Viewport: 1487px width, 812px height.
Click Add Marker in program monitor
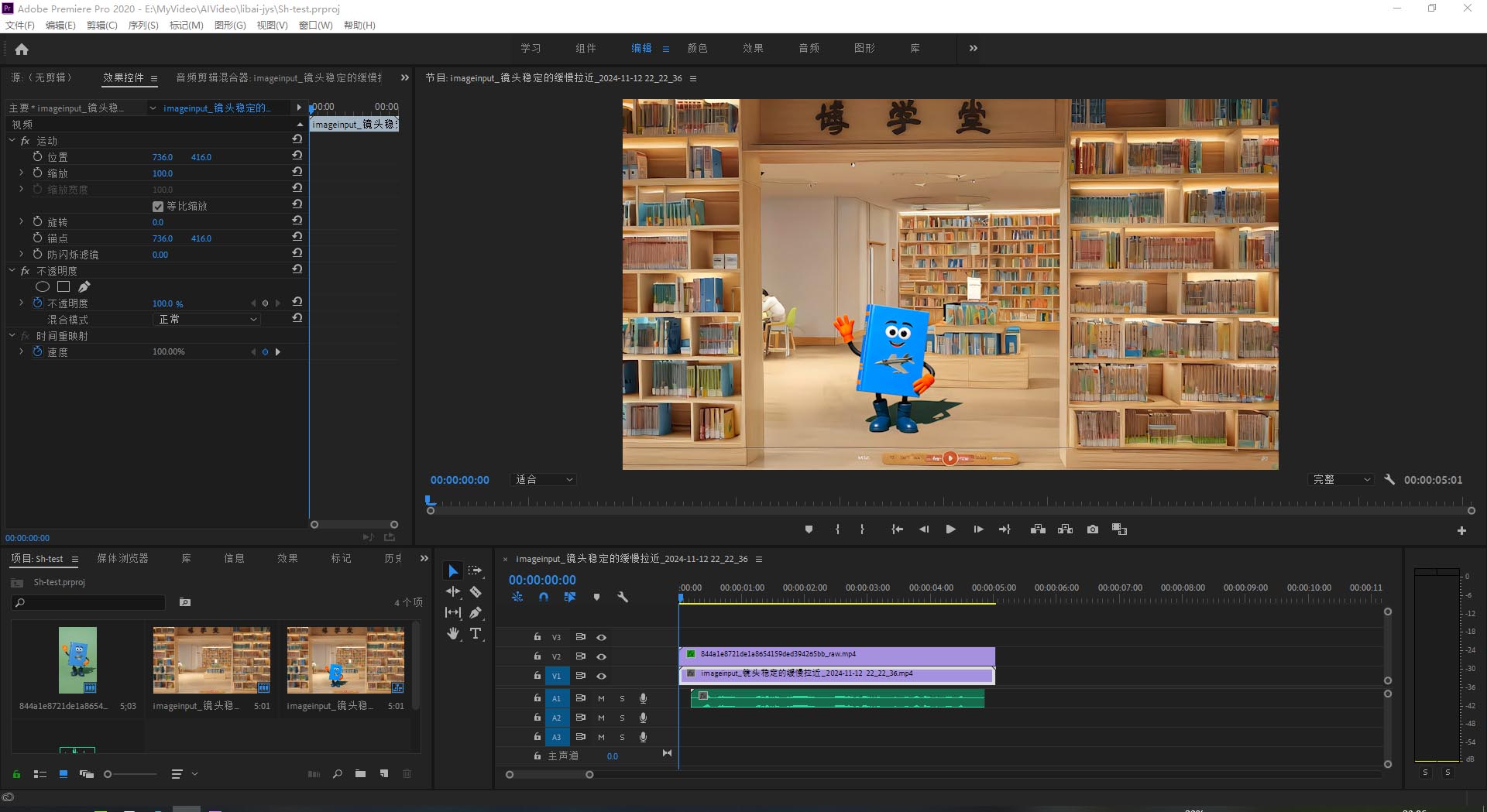809,529
